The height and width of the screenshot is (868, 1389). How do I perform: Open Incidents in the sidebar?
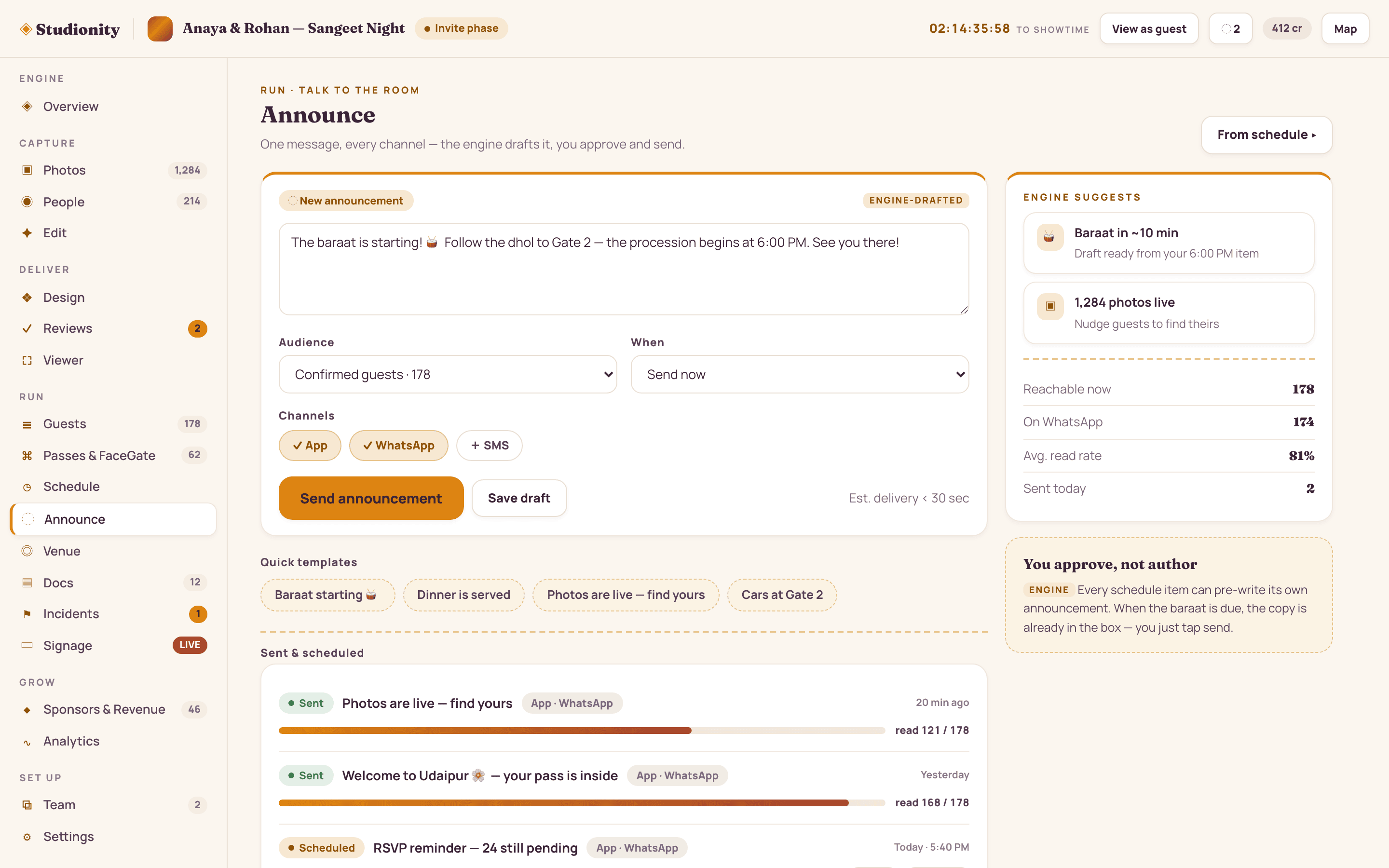point(113,614)
